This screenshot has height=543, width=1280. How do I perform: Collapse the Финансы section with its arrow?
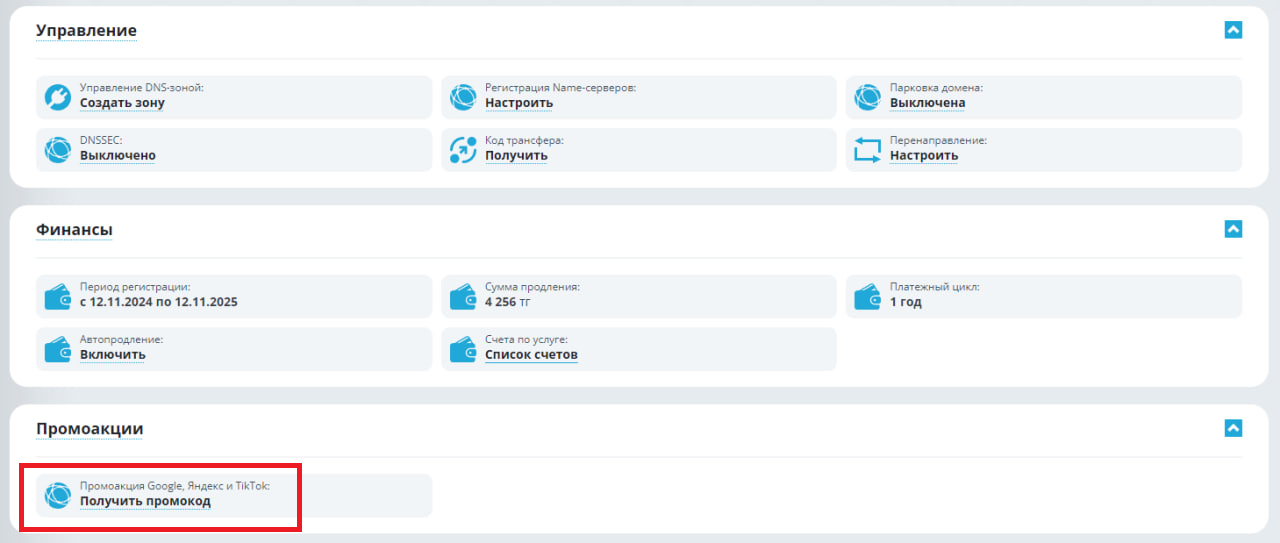click(x=1233, y=229)
